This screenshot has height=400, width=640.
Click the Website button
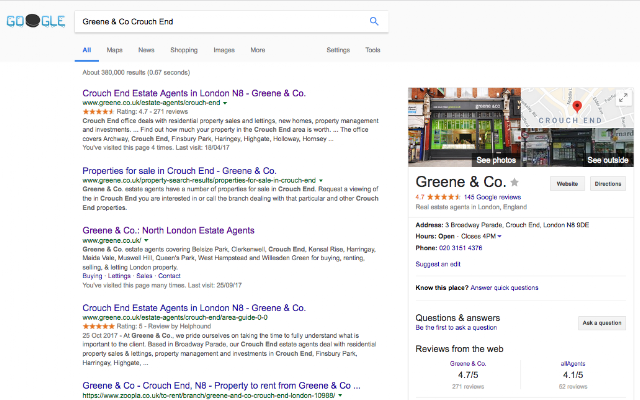click(567, 184)
